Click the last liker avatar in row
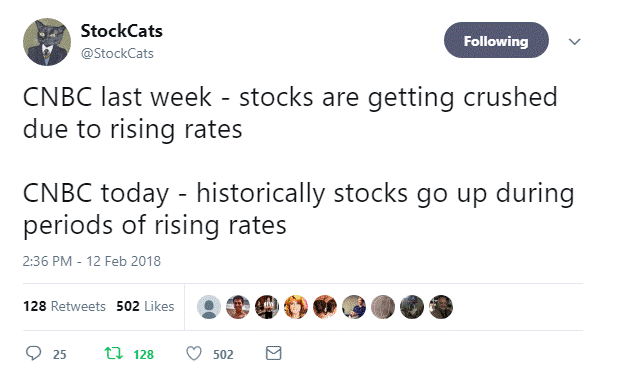Screen dimensions: 617x379 coord(441,307)
